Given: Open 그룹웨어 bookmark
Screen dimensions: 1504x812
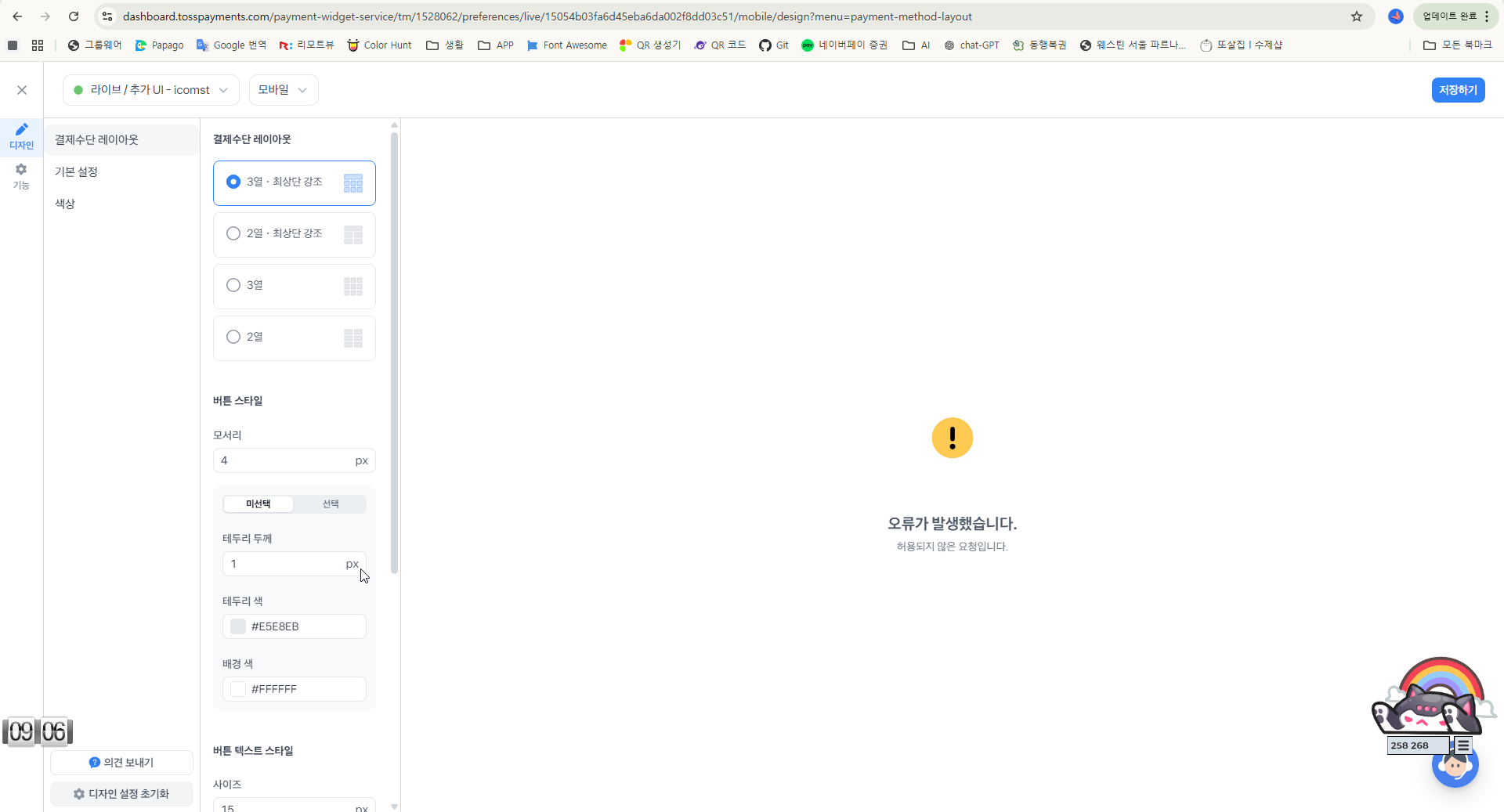Looking at the screenshot, I should (95, 45).
